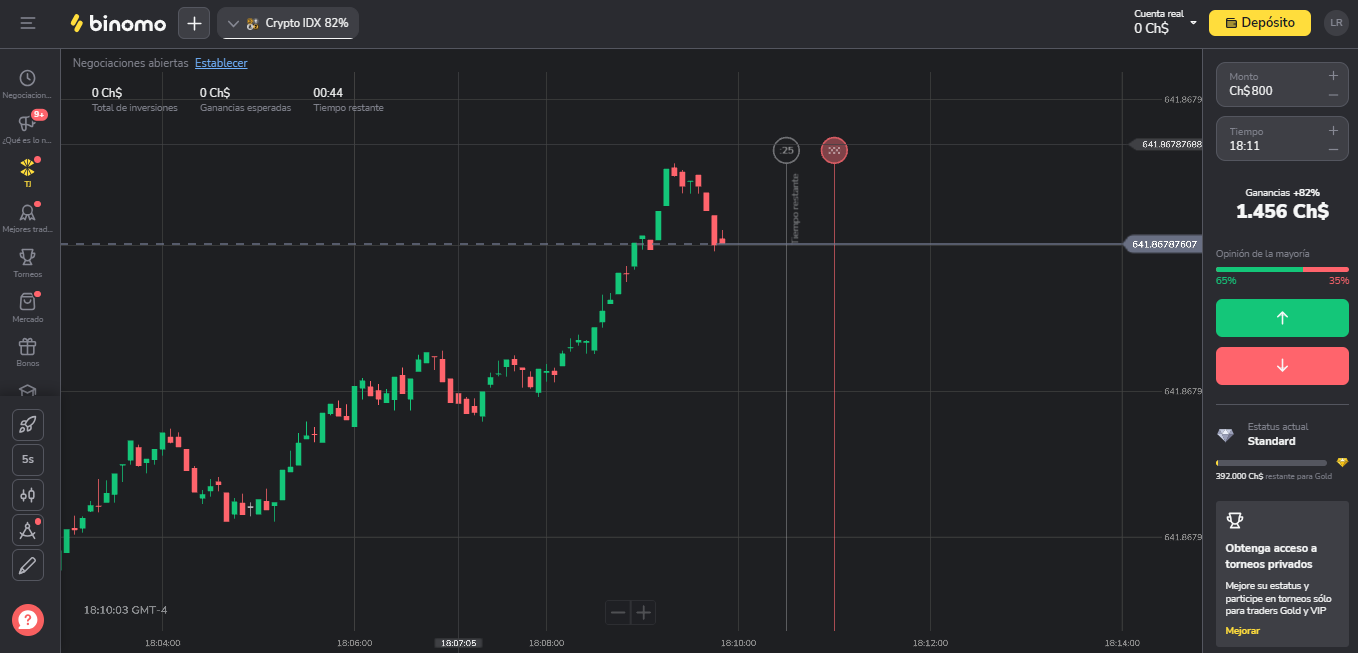Place a down trade with red arrow
The width and height of the screenshot is (1358, 653).
coord(1282,366)
